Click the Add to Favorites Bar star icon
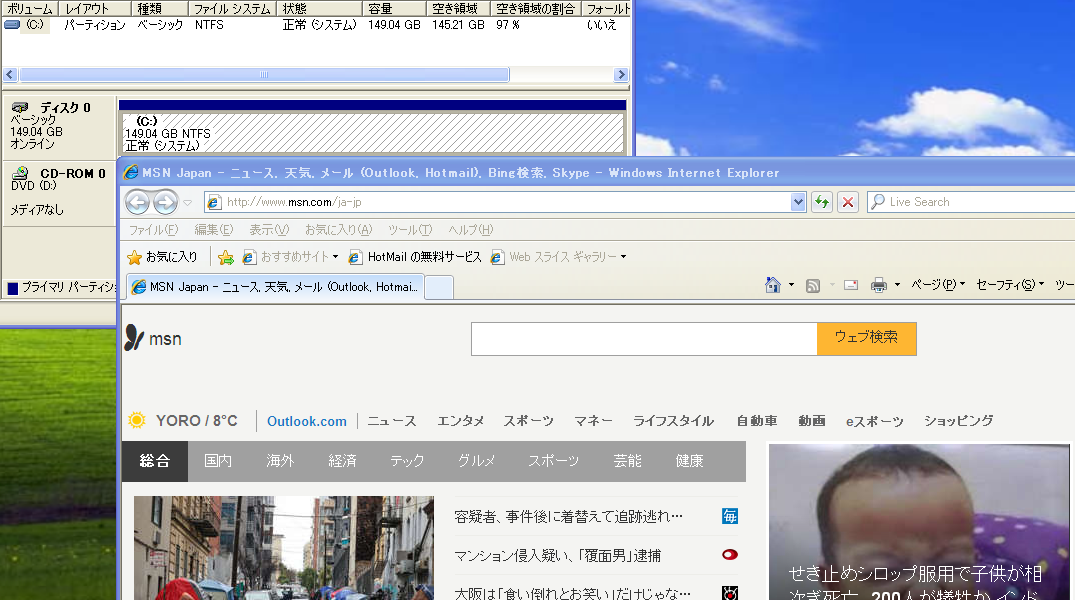The image size is (1075, 600). point(226,257)
